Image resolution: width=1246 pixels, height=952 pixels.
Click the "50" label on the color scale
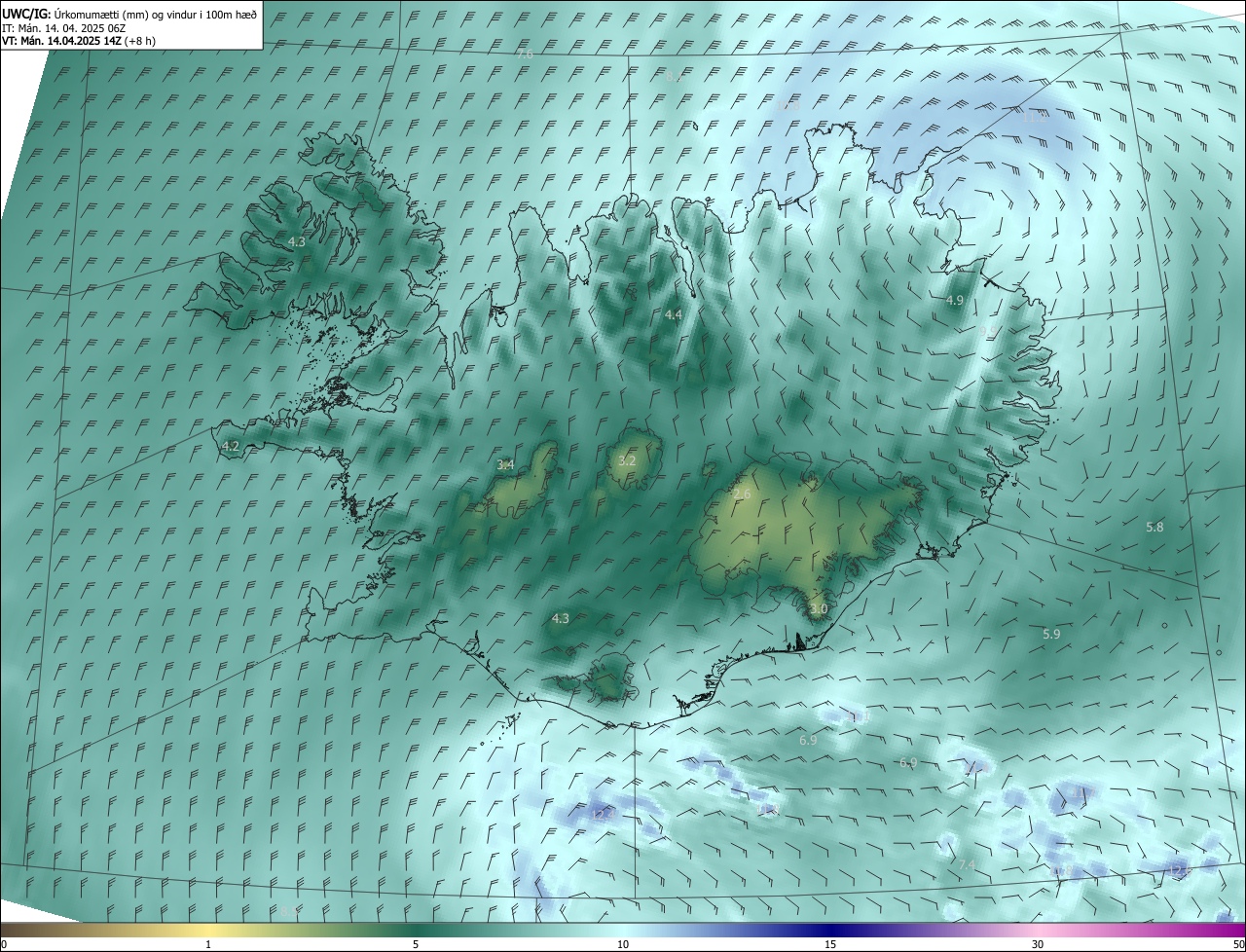pos(1238,944)
